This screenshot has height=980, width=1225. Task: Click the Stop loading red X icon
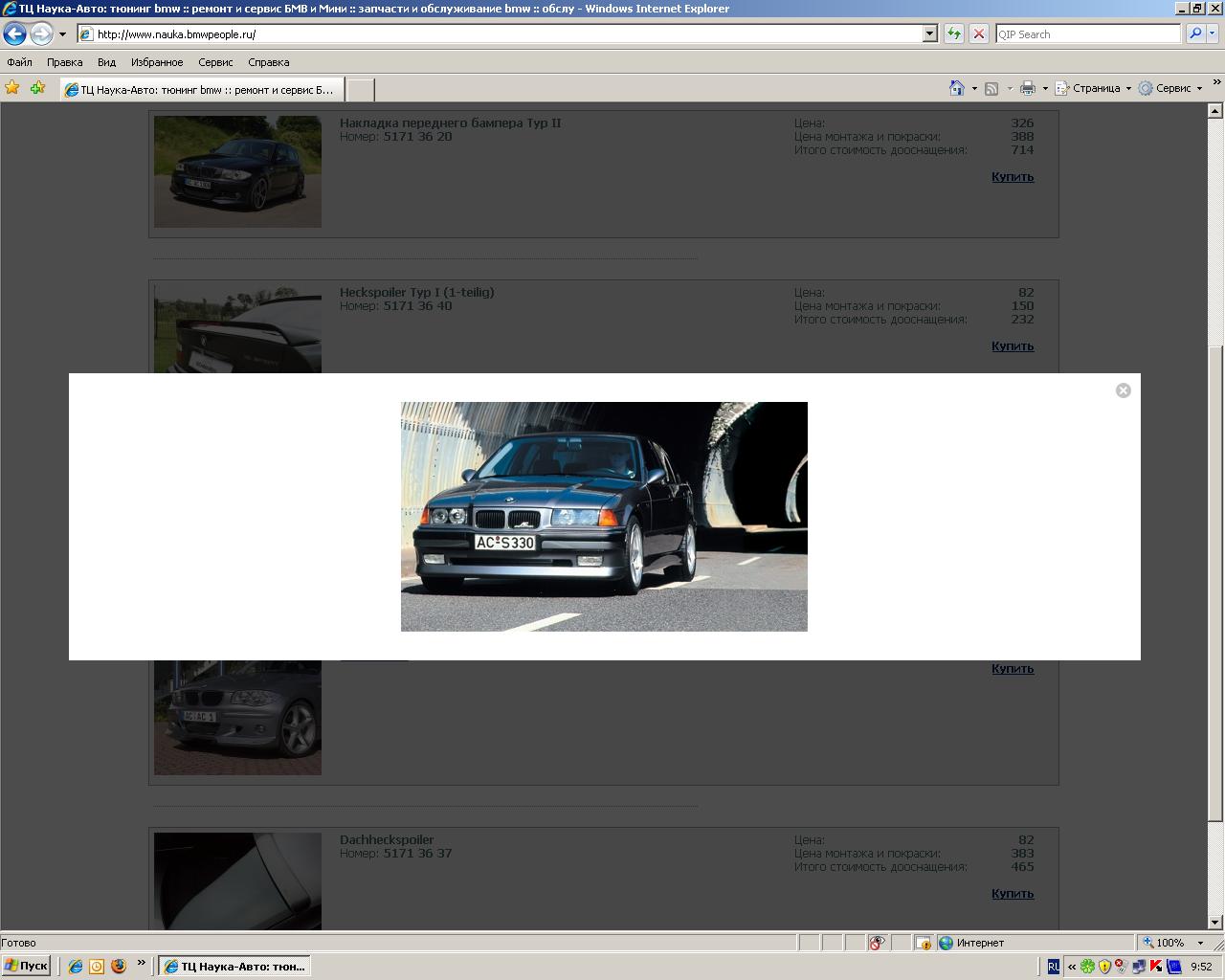click(978, 34)
